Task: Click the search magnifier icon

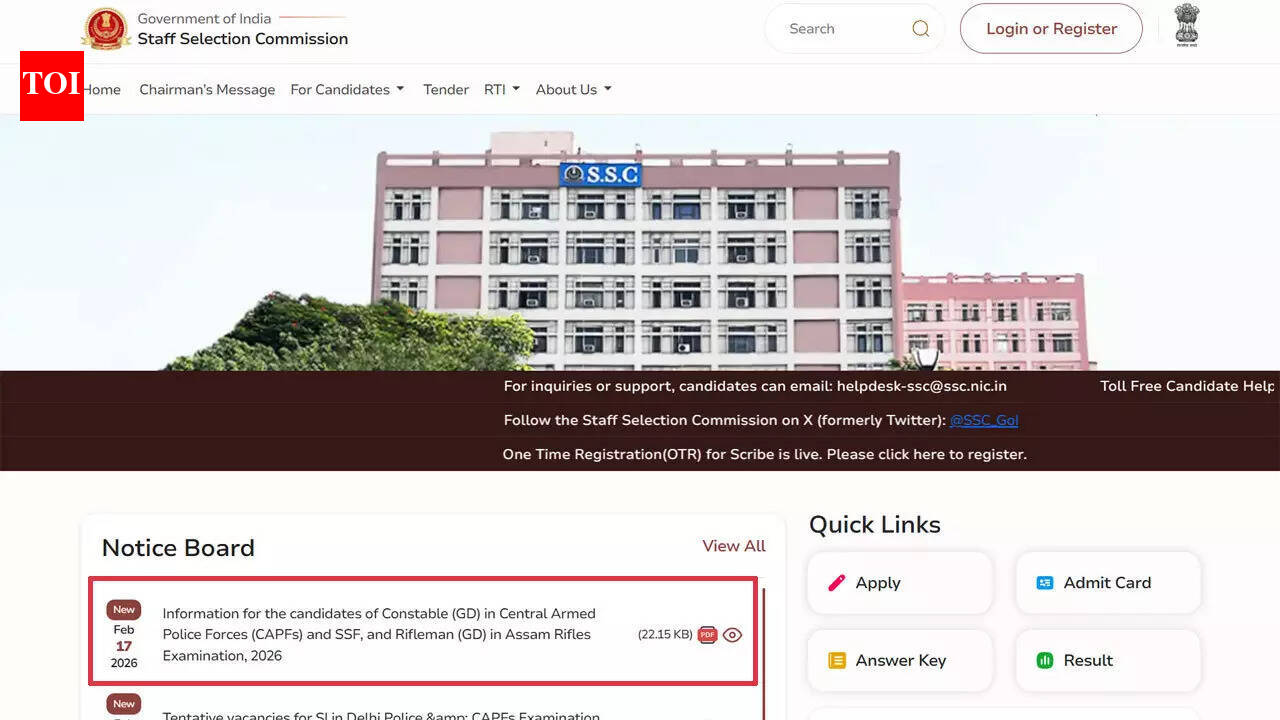Action: [x=919, y=28]
